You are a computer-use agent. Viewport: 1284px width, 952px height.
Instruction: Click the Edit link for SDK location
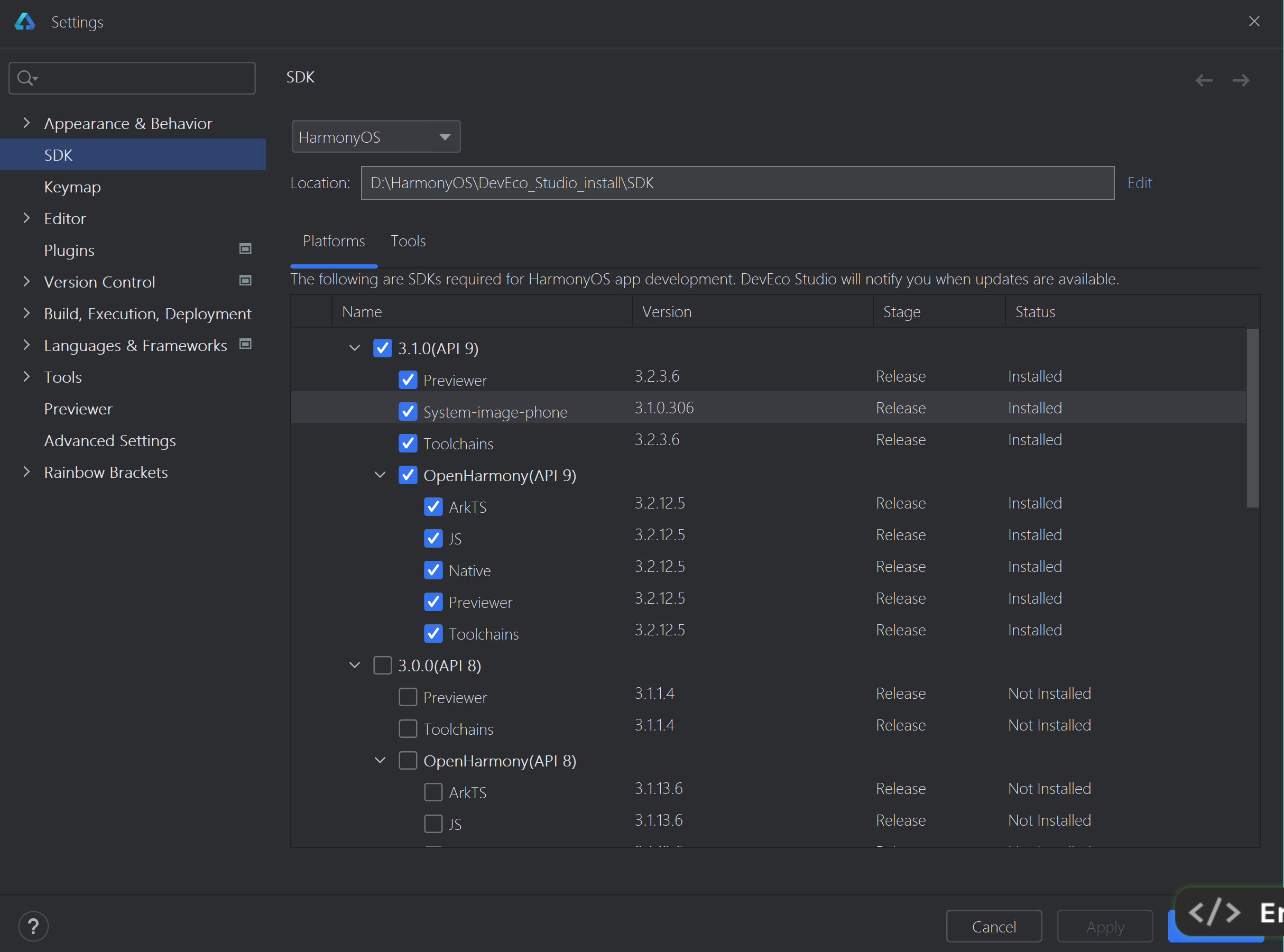click(x=1139, y=183)
